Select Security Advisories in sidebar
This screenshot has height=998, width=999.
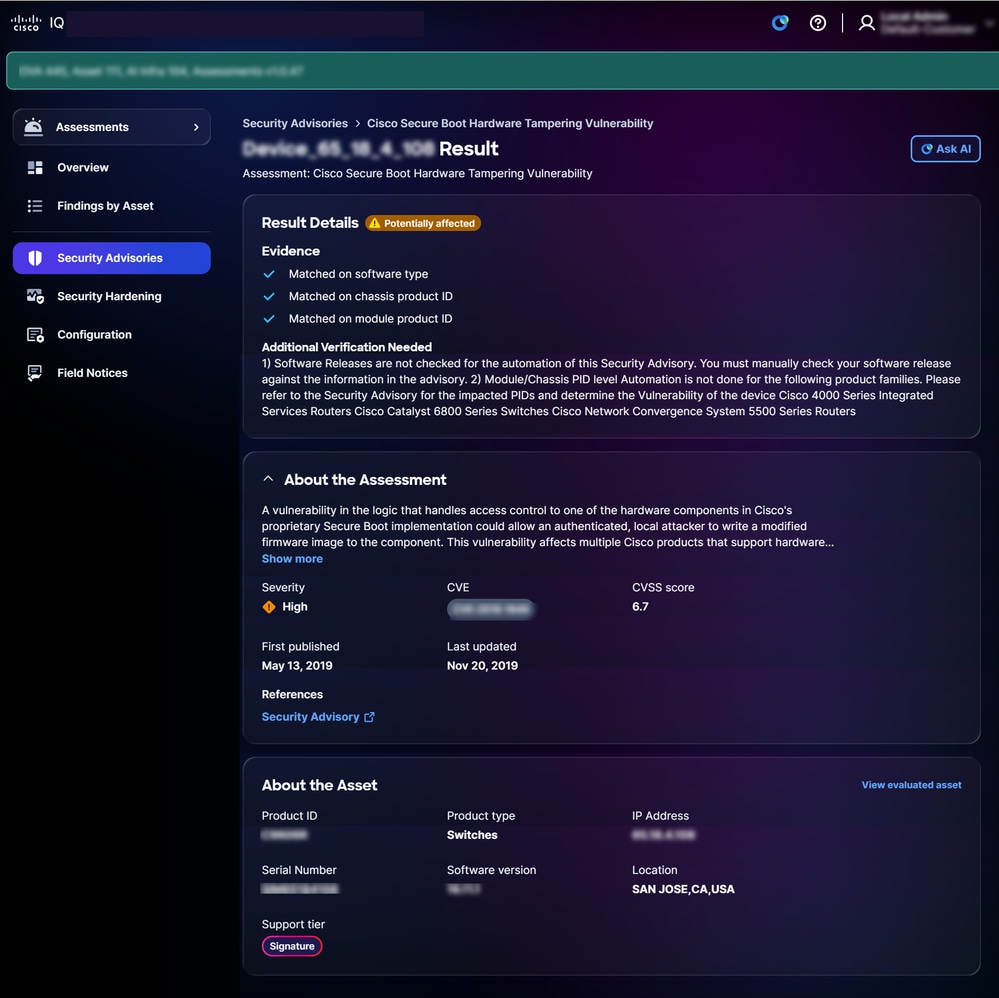(x=111, y=258)
